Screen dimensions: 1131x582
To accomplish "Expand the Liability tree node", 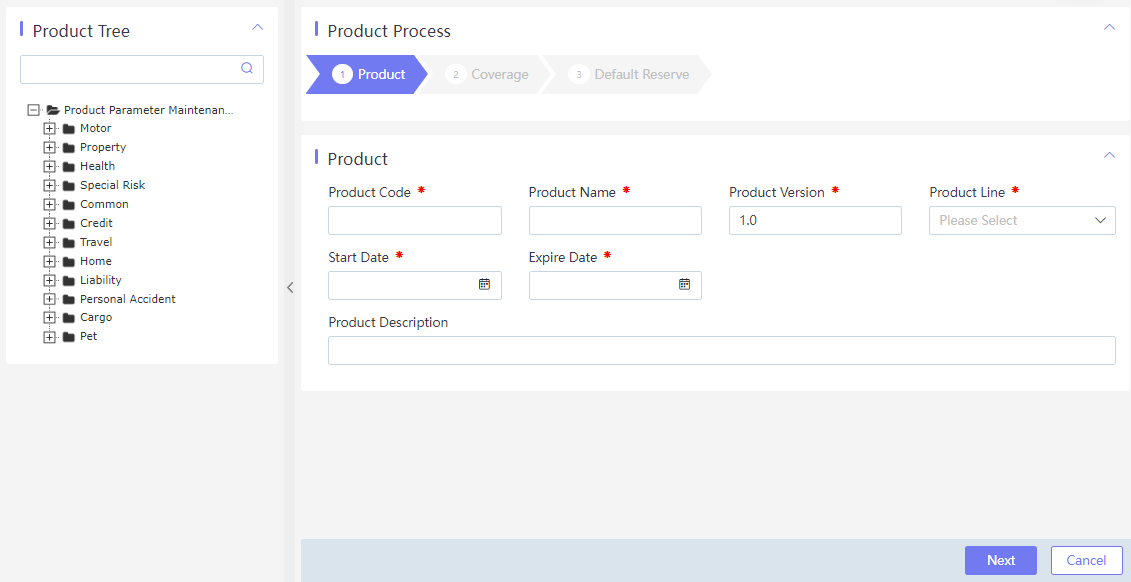I will pyautogui.click(x=49, y=280).
